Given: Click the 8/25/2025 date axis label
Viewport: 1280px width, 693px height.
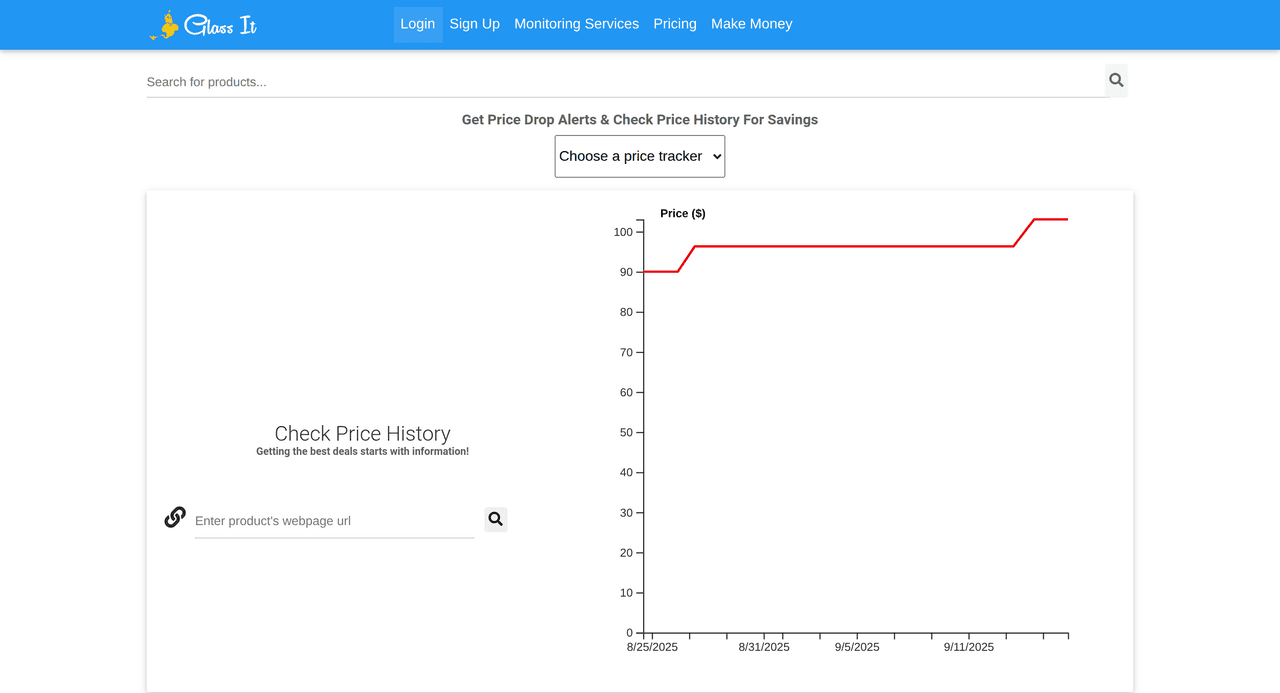Looking at the screenshot, I should (x=652, y=647).
